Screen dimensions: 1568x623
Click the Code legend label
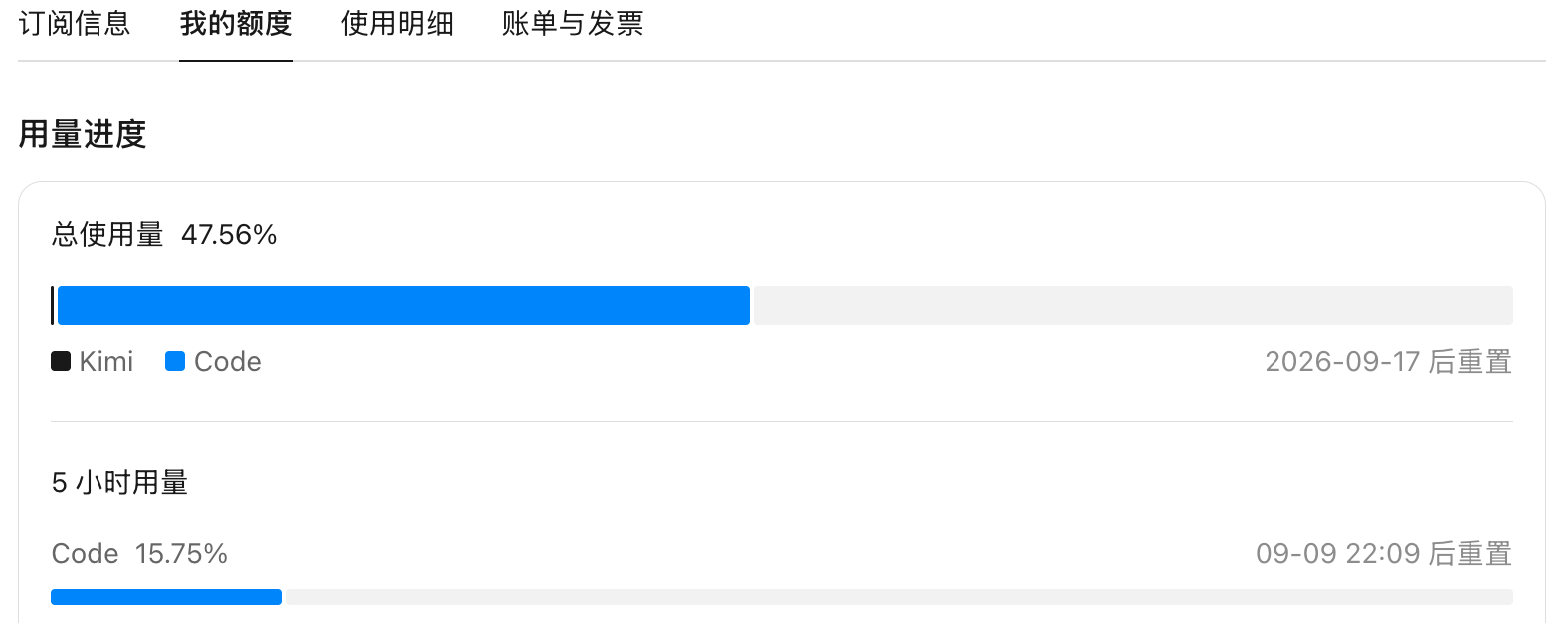click(x=228, y=361)
